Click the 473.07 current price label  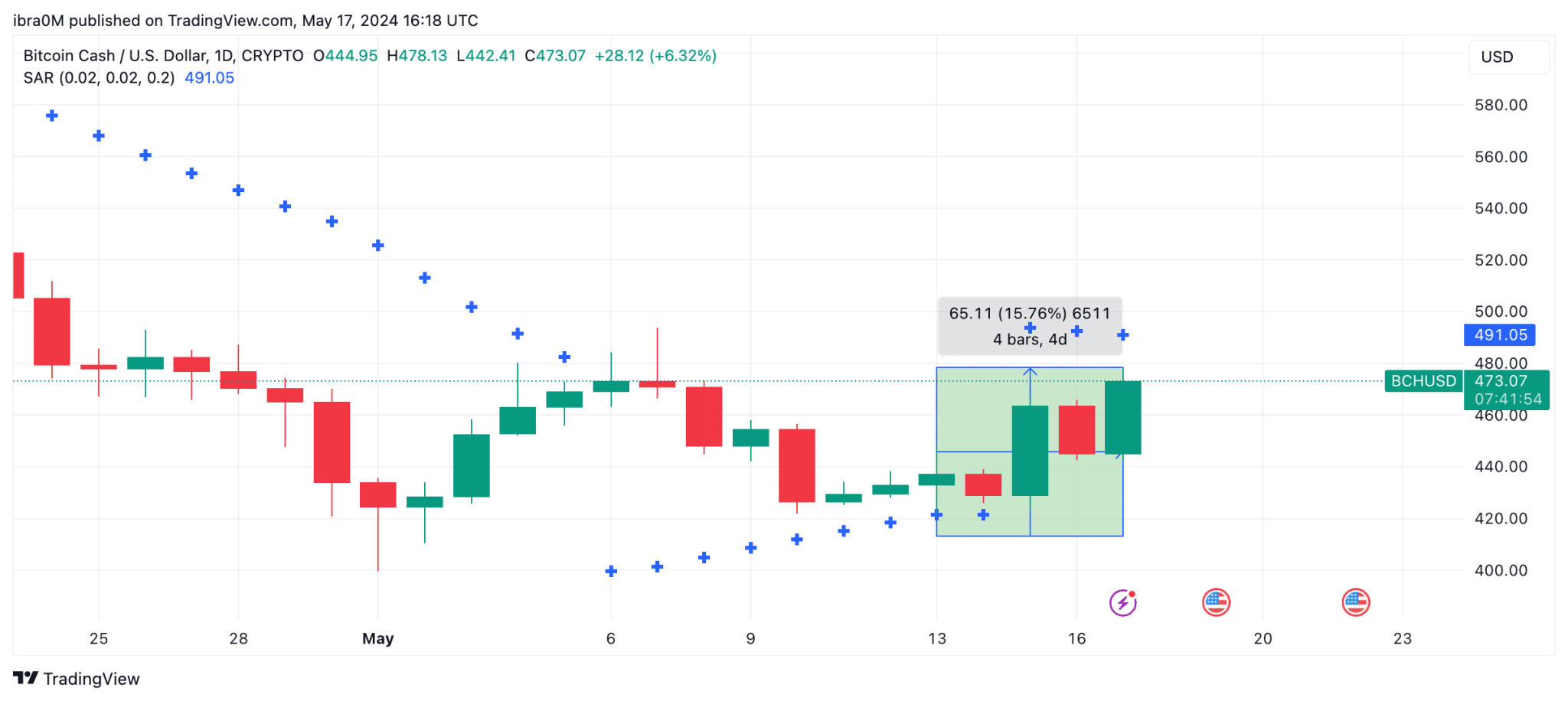click(x=1501, y=380)
